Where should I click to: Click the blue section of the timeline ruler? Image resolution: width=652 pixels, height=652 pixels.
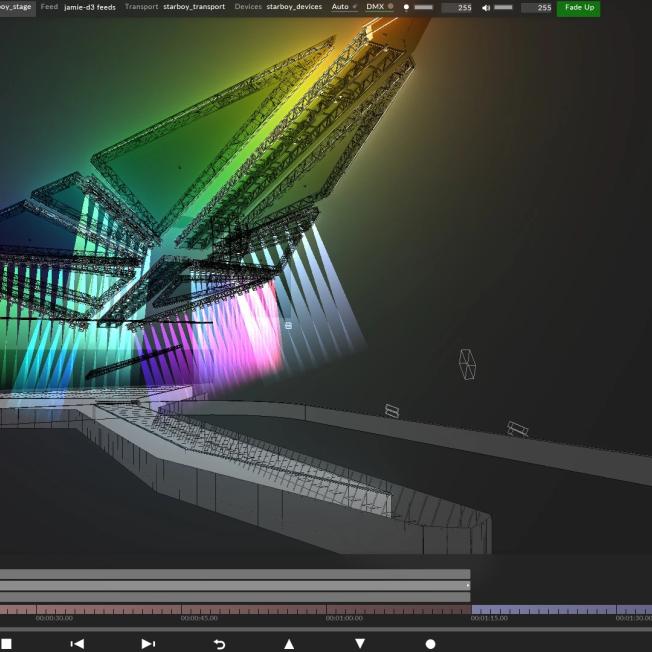pos(562,610)
